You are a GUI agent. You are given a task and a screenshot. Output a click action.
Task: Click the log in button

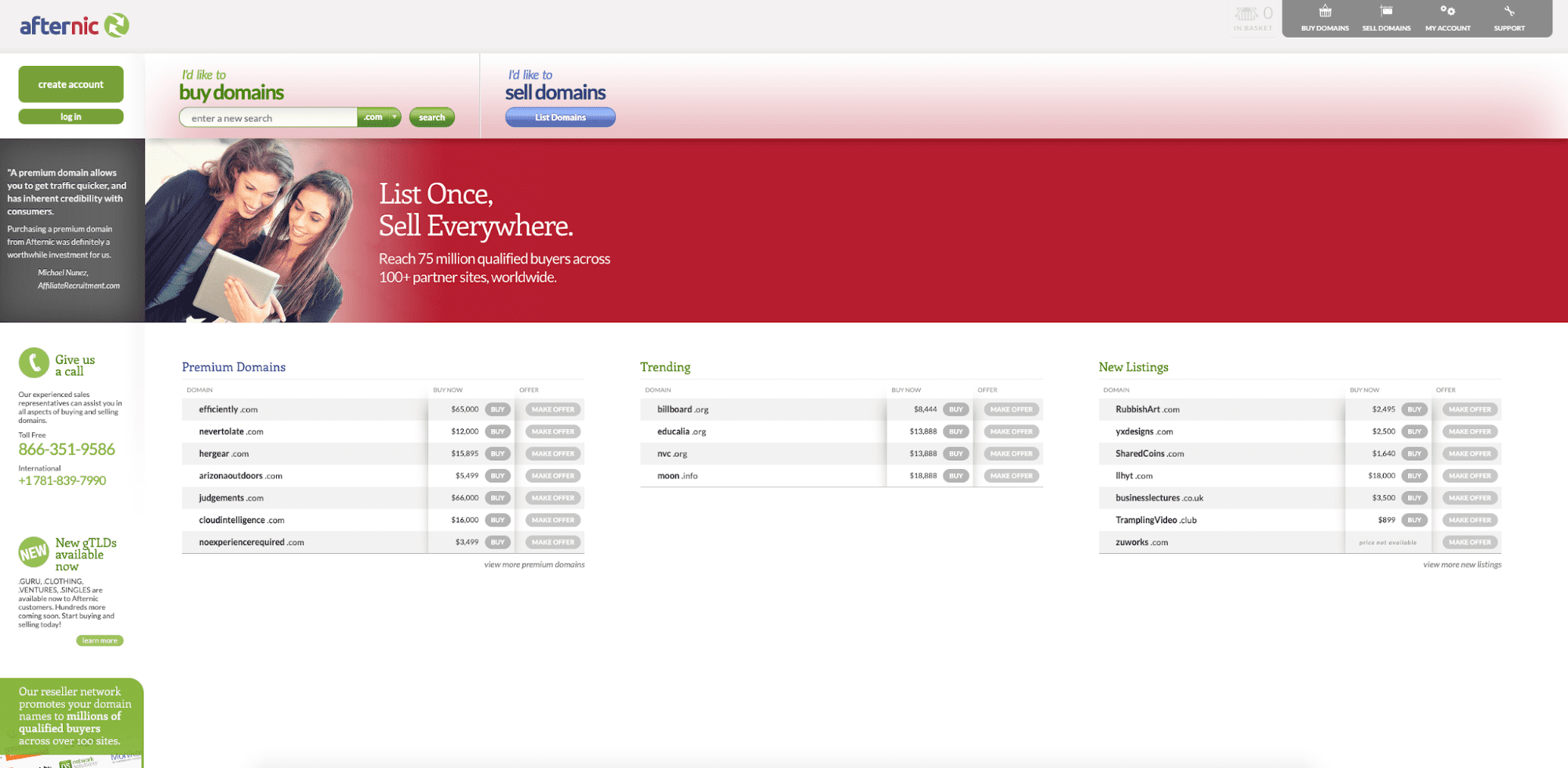click(71, 117)
